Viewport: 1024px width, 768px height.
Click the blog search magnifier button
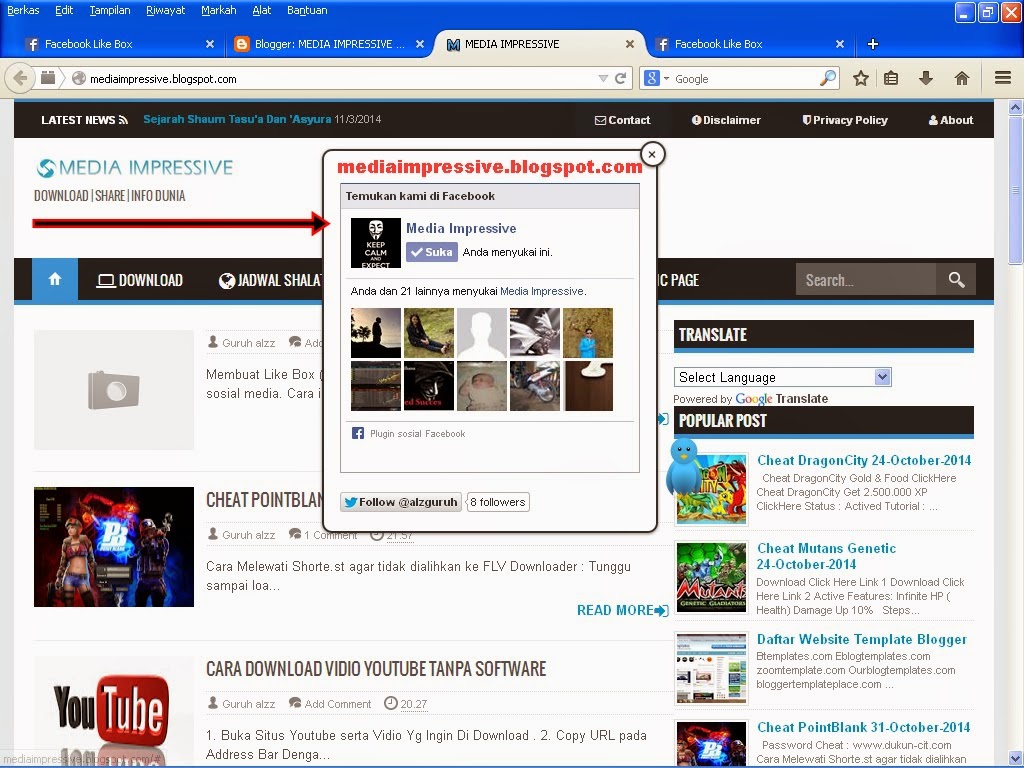point(956,280)
